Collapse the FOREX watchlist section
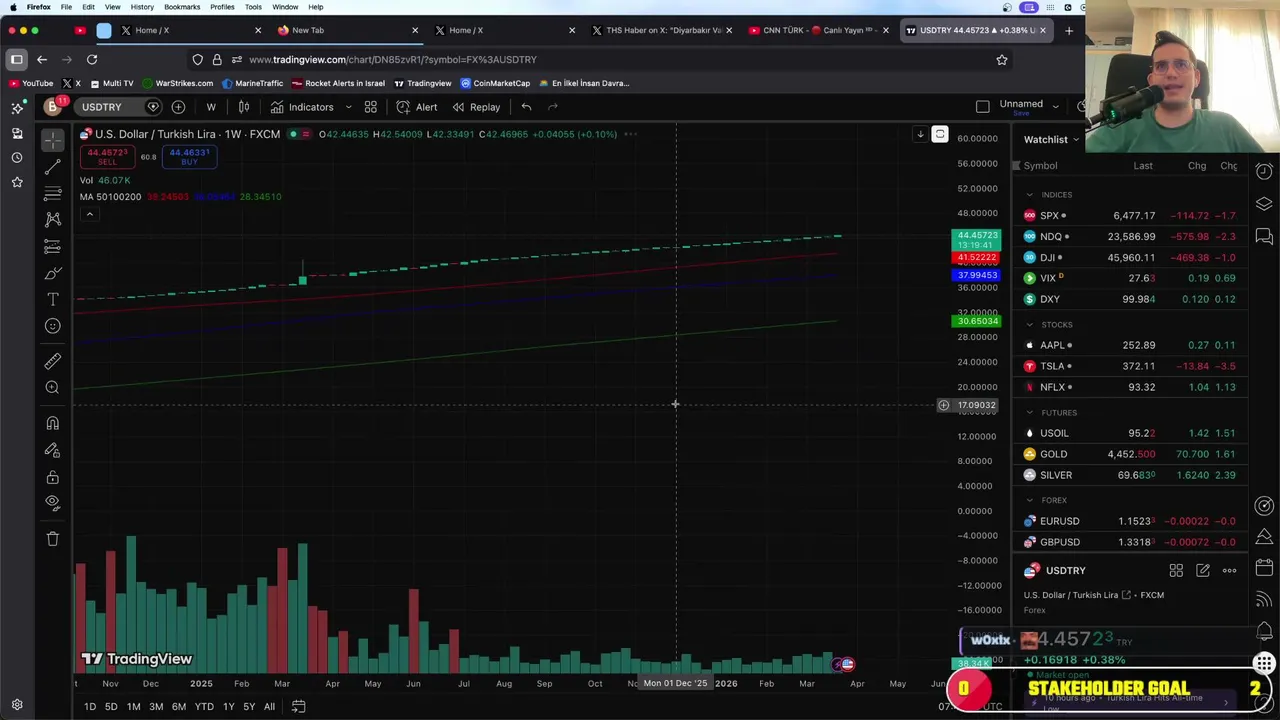This screenshot has height=720, width=1280. point(1029,500)
